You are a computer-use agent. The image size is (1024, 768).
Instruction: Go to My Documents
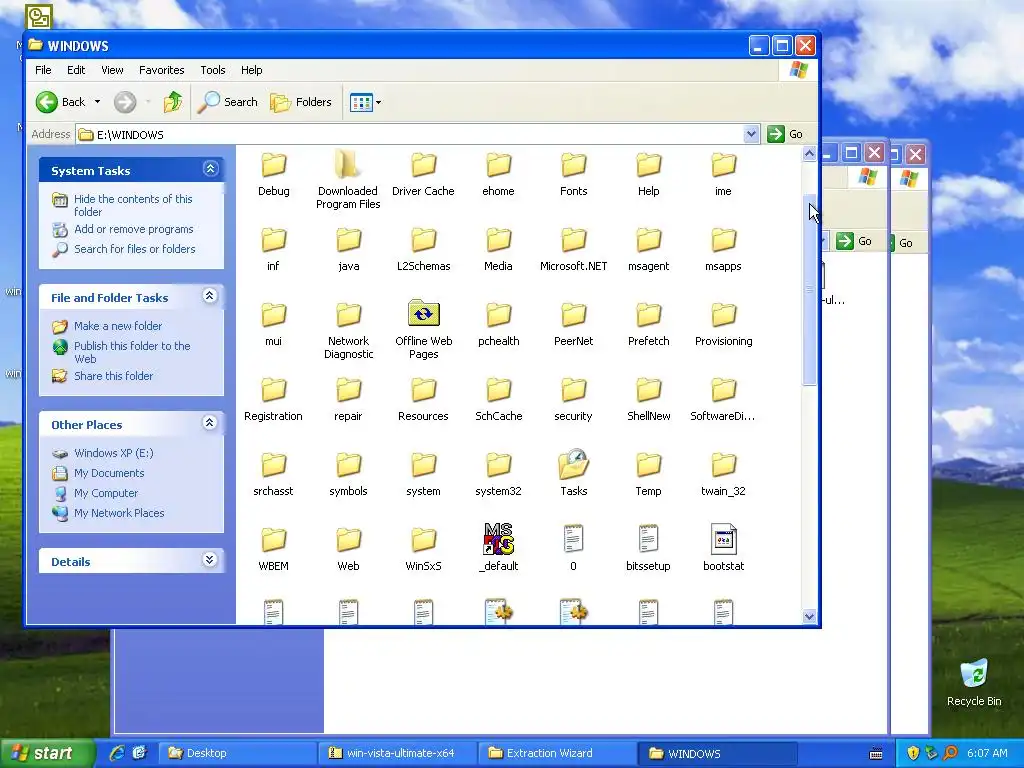(x=108, y=473)
